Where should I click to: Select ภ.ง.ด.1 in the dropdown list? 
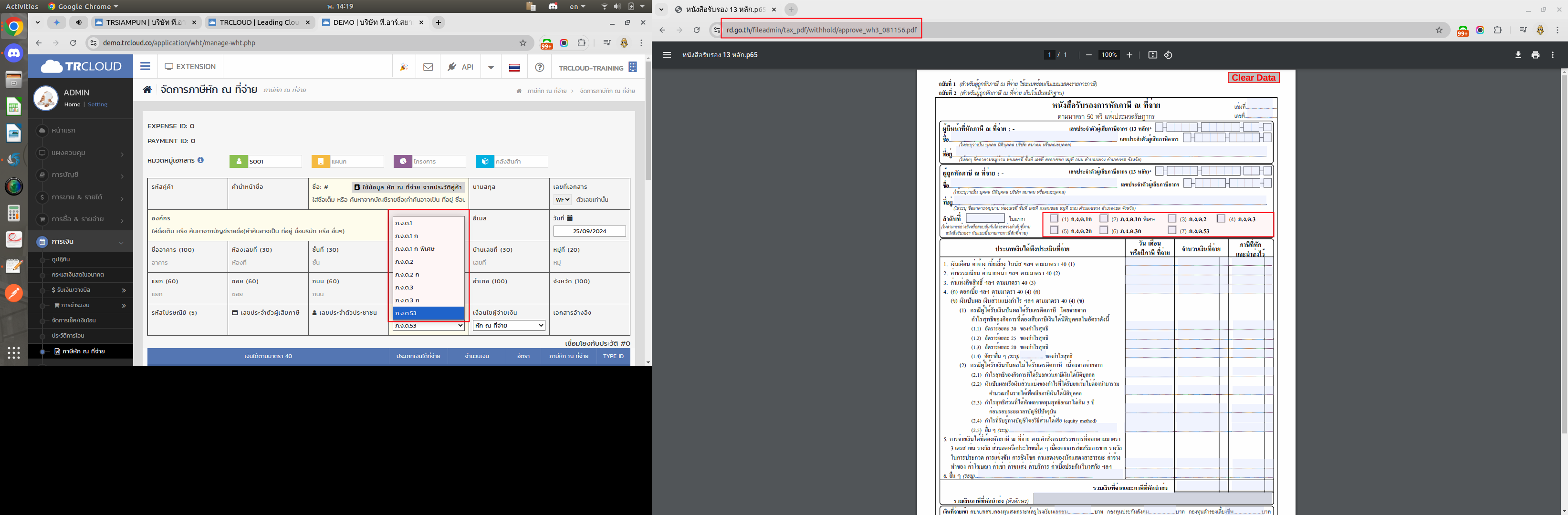pos(429,223)
